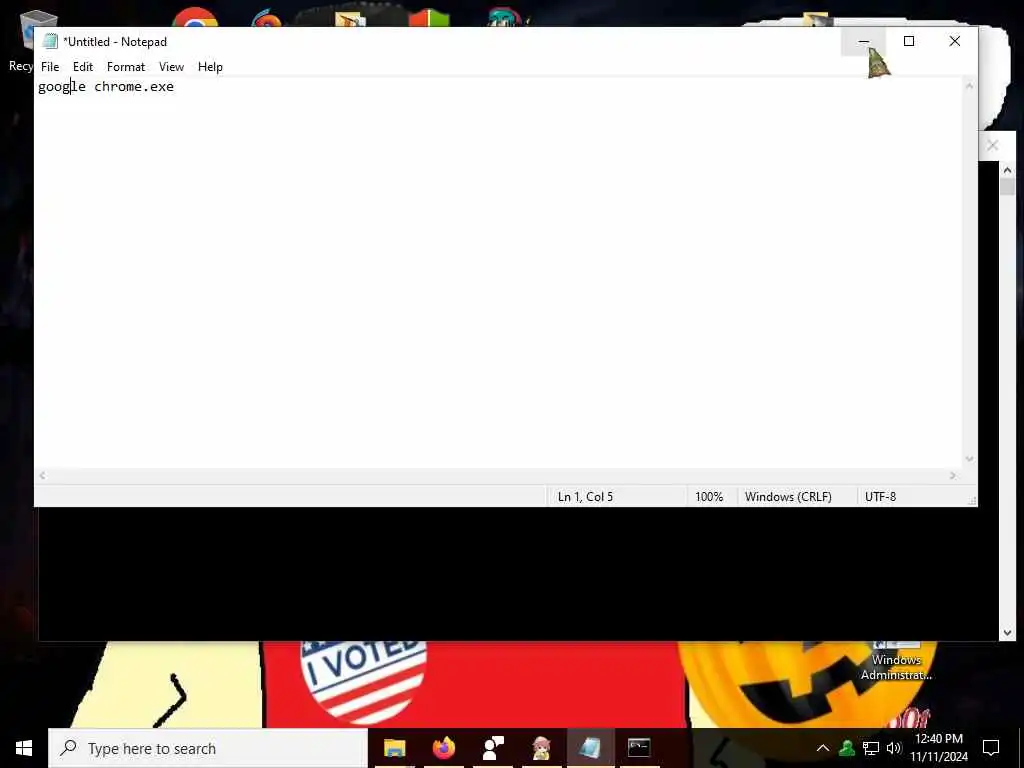
Task: Open the notification Action Center icon
Action: click(x=991, y=748)
